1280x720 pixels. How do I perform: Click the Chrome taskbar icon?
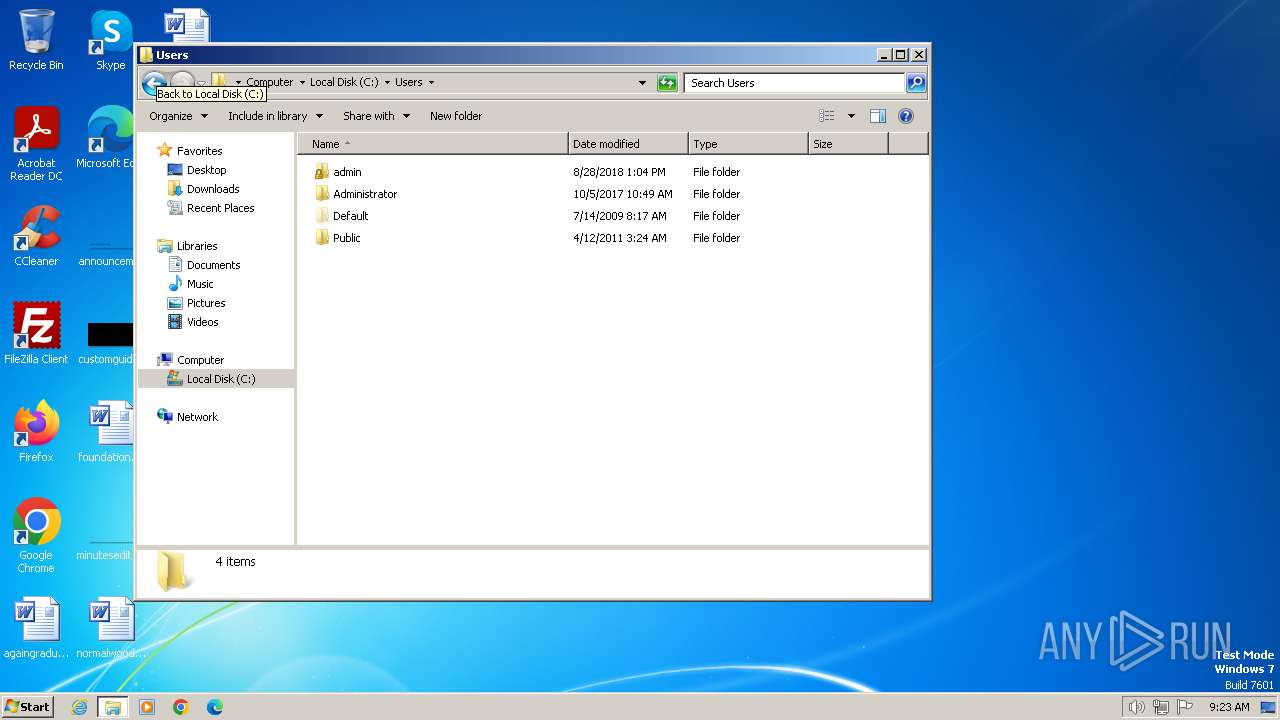(181, 707)
